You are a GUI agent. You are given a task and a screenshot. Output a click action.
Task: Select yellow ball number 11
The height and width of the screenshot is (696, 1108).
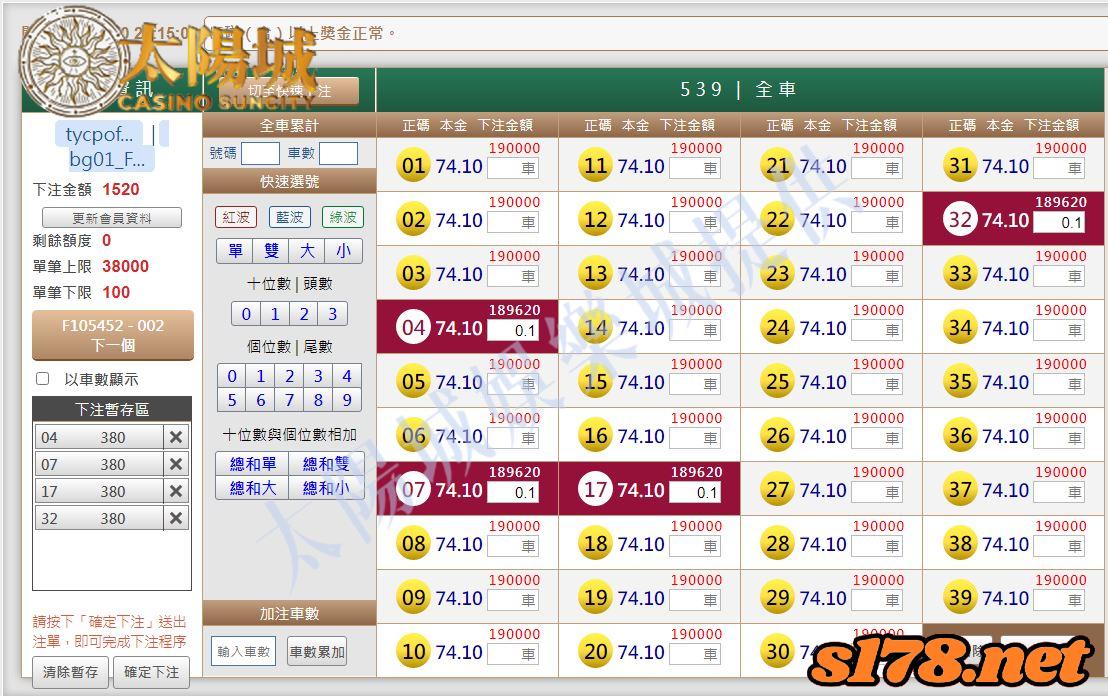596,165
